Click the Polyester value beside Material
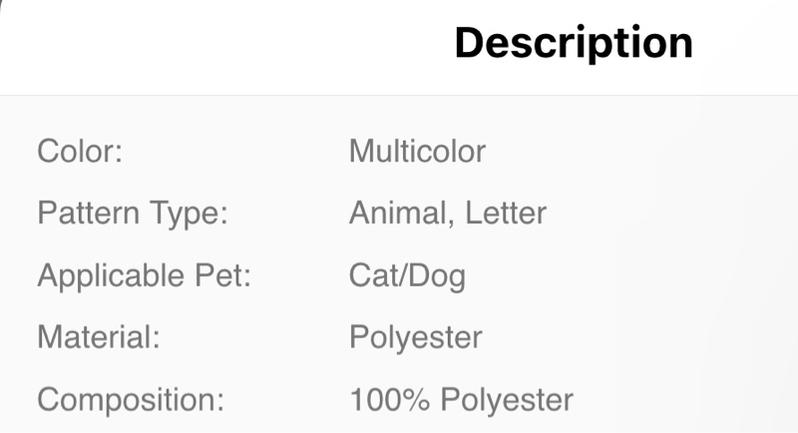Screen dimensions: 798x433 [x=415, y=337]
